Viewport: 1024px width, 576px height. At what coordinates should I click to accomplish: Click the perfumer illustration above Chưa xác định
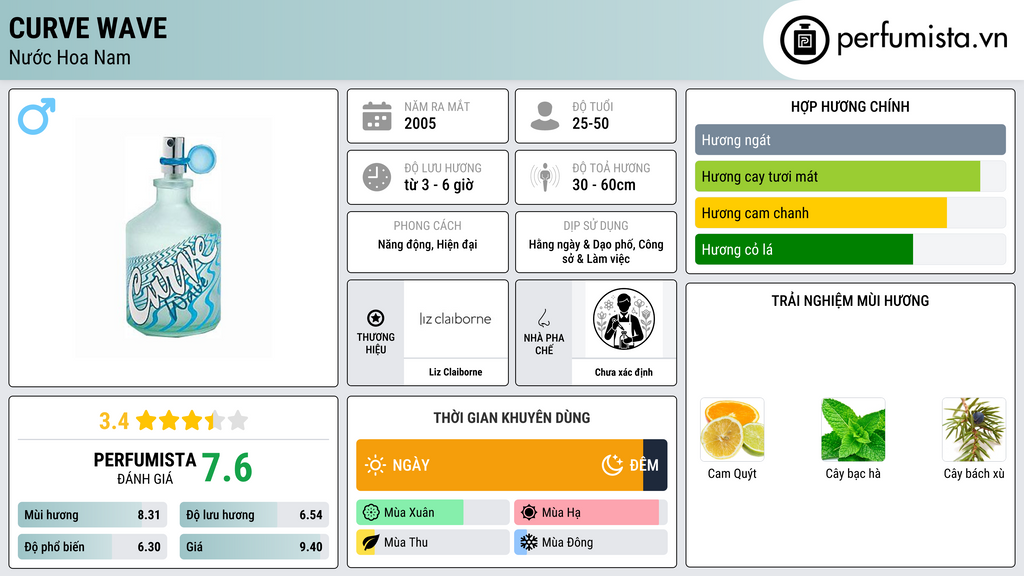point(624,319)
